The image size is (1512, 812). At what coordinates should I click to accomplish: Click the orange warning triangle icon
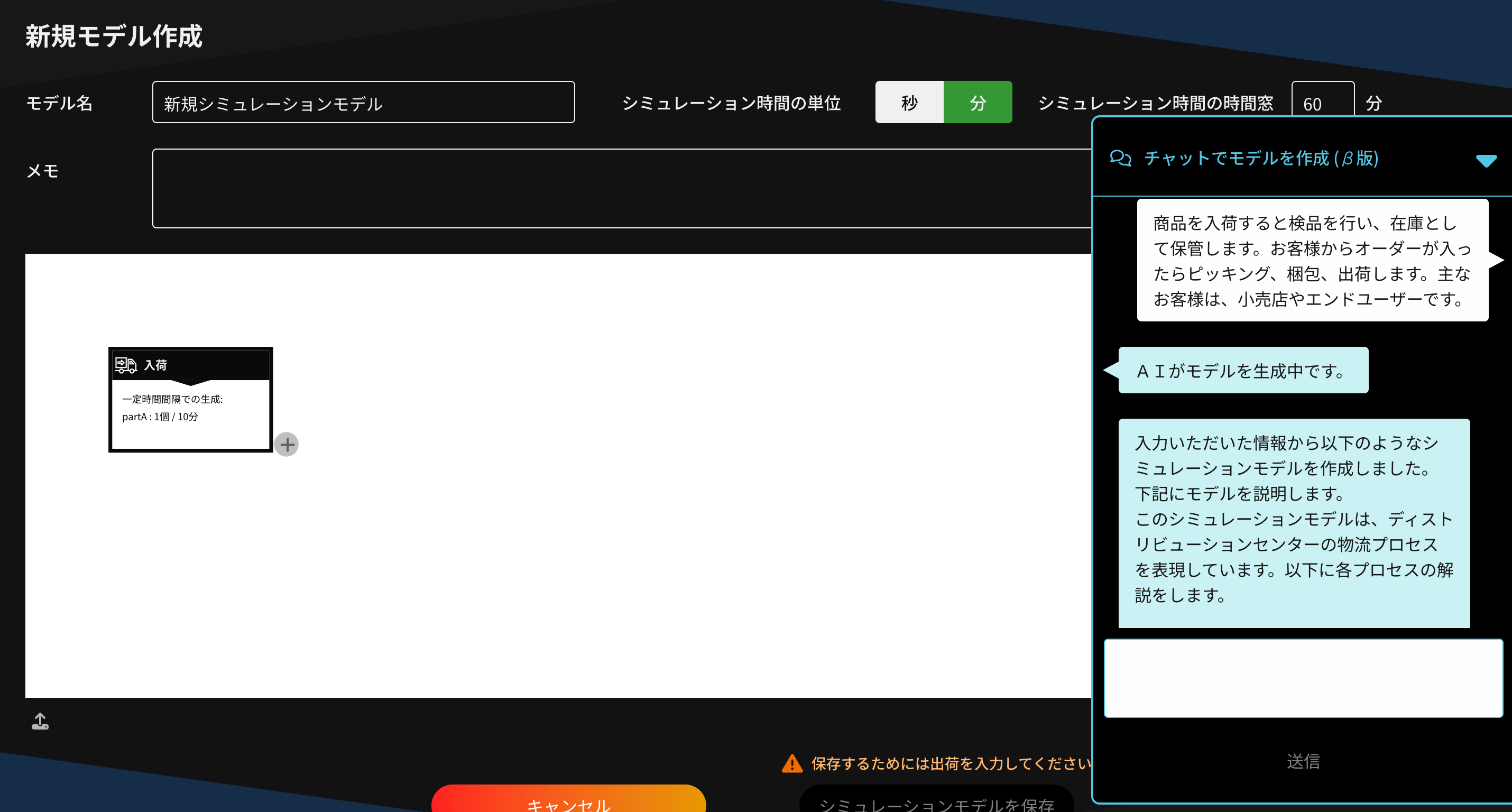792,763
